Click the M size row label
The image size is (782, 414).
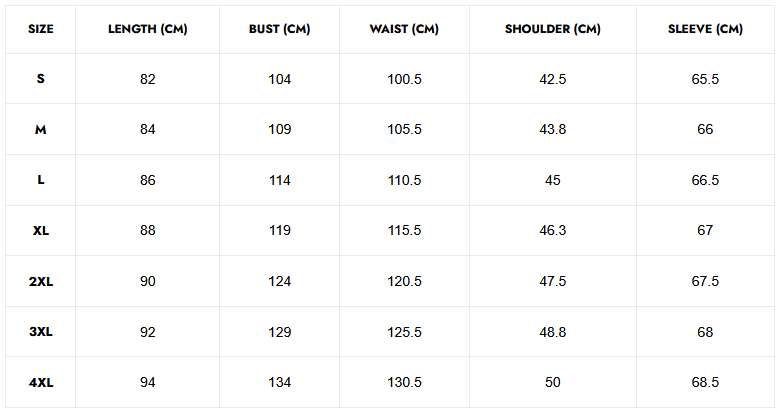pyautogui.click(x=41, y=130)
